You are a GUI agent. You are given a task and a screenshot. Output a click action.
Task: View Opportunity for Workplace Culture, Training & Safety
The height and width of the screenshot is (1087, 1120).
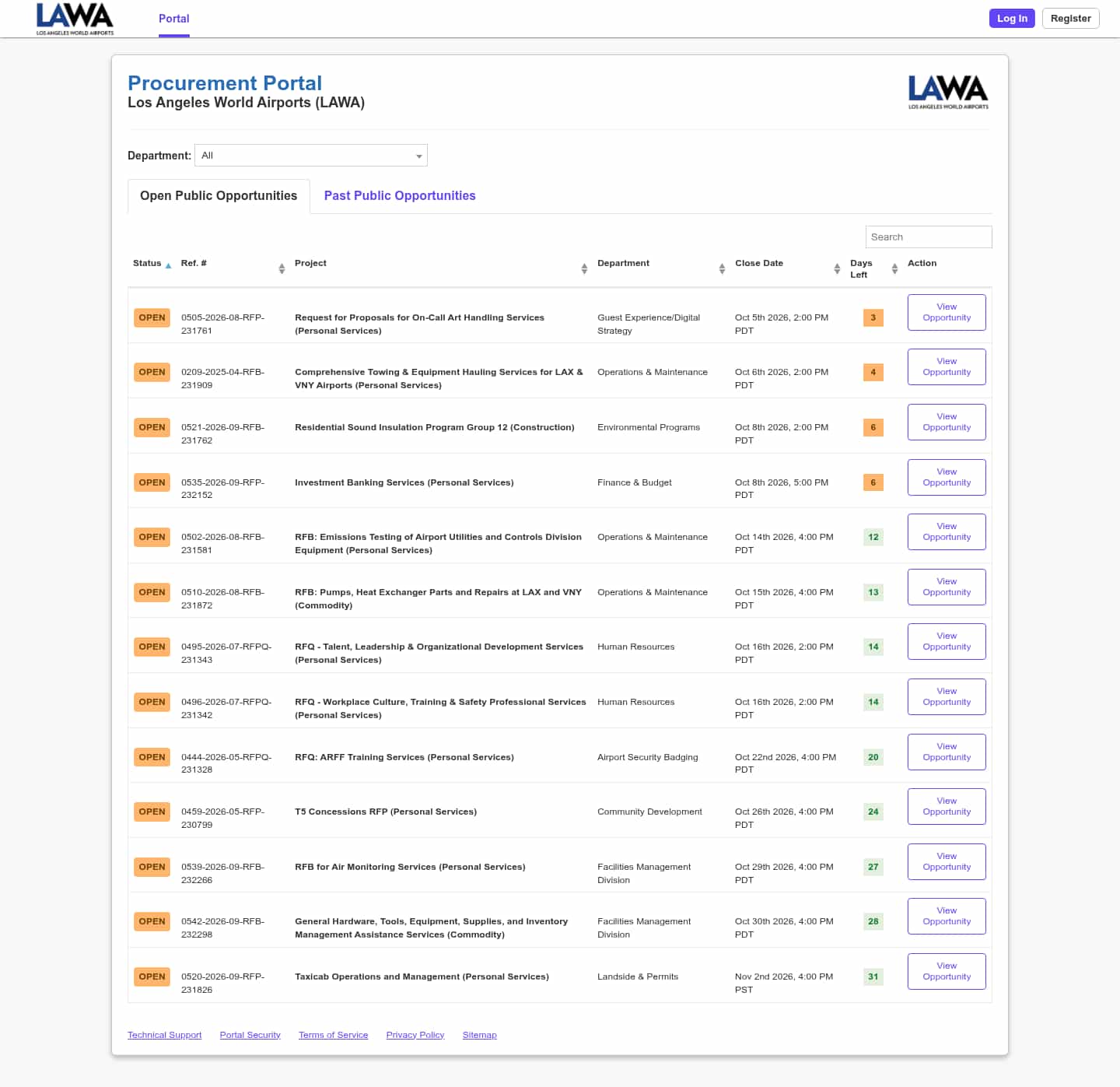tap(947, 696)
